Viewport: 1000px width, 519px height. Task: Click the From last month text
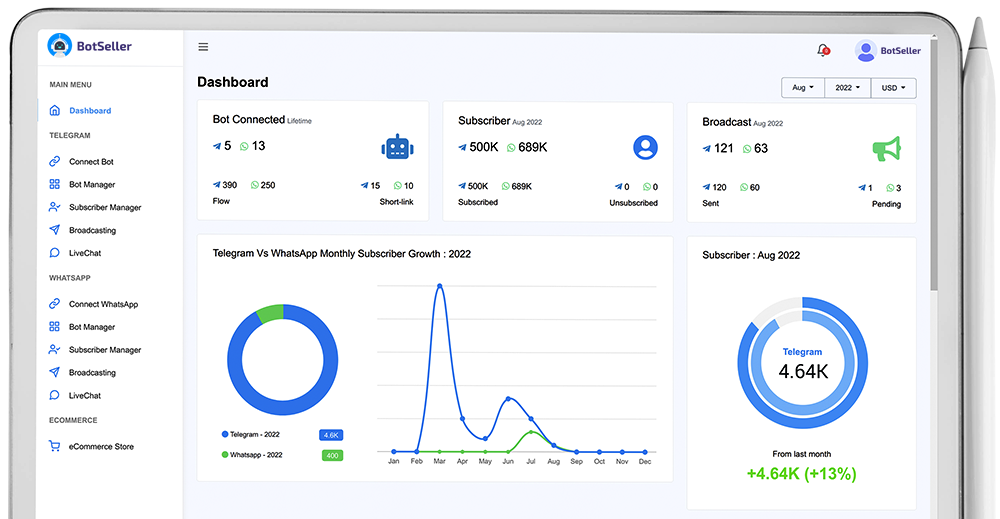click(802, 454)
